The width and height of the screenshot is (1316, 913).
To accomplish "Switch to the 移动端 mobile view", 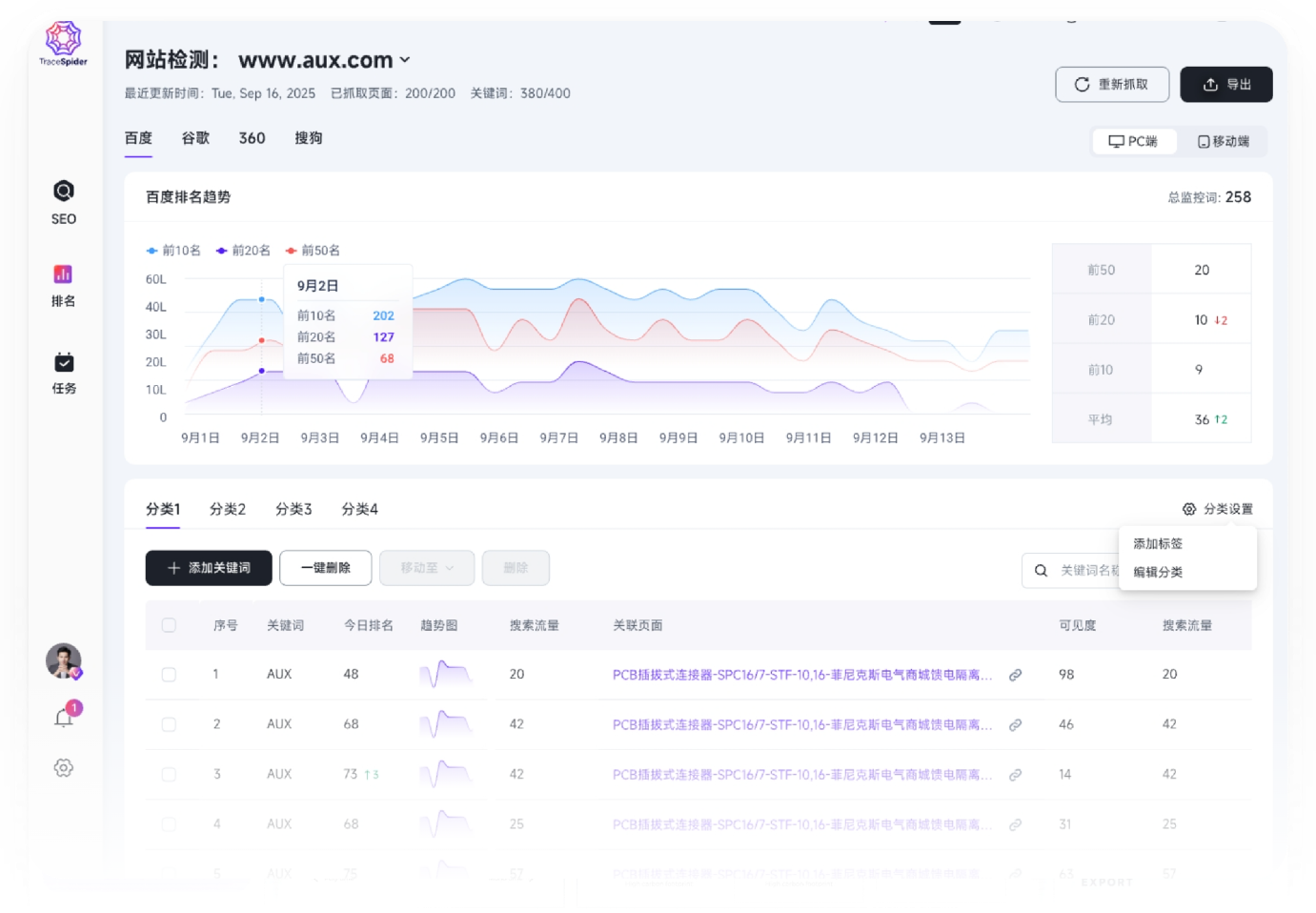I will [1223, 141].
